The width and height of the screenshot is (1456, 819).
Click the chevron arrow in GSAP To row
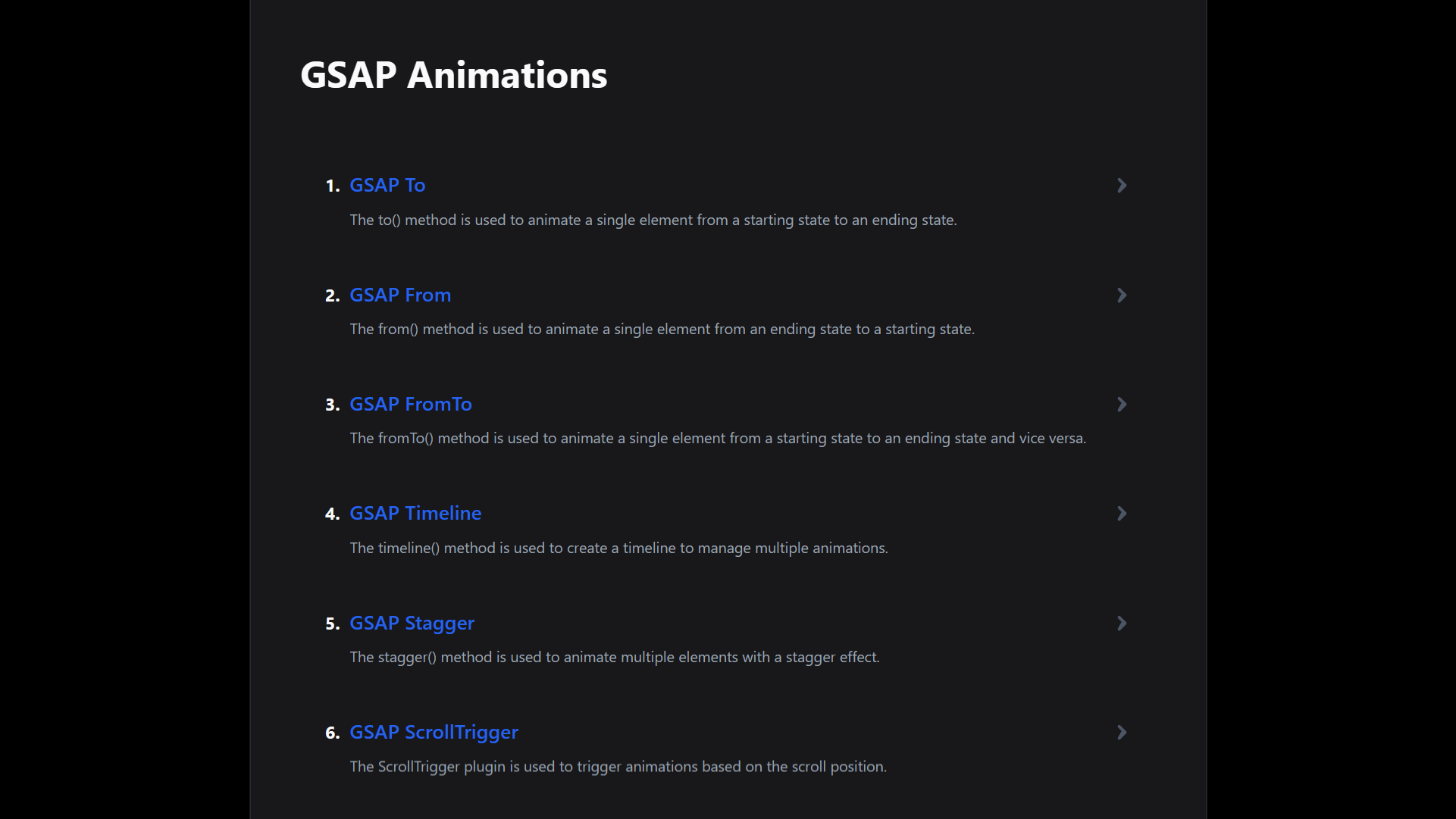(1122, 186)
